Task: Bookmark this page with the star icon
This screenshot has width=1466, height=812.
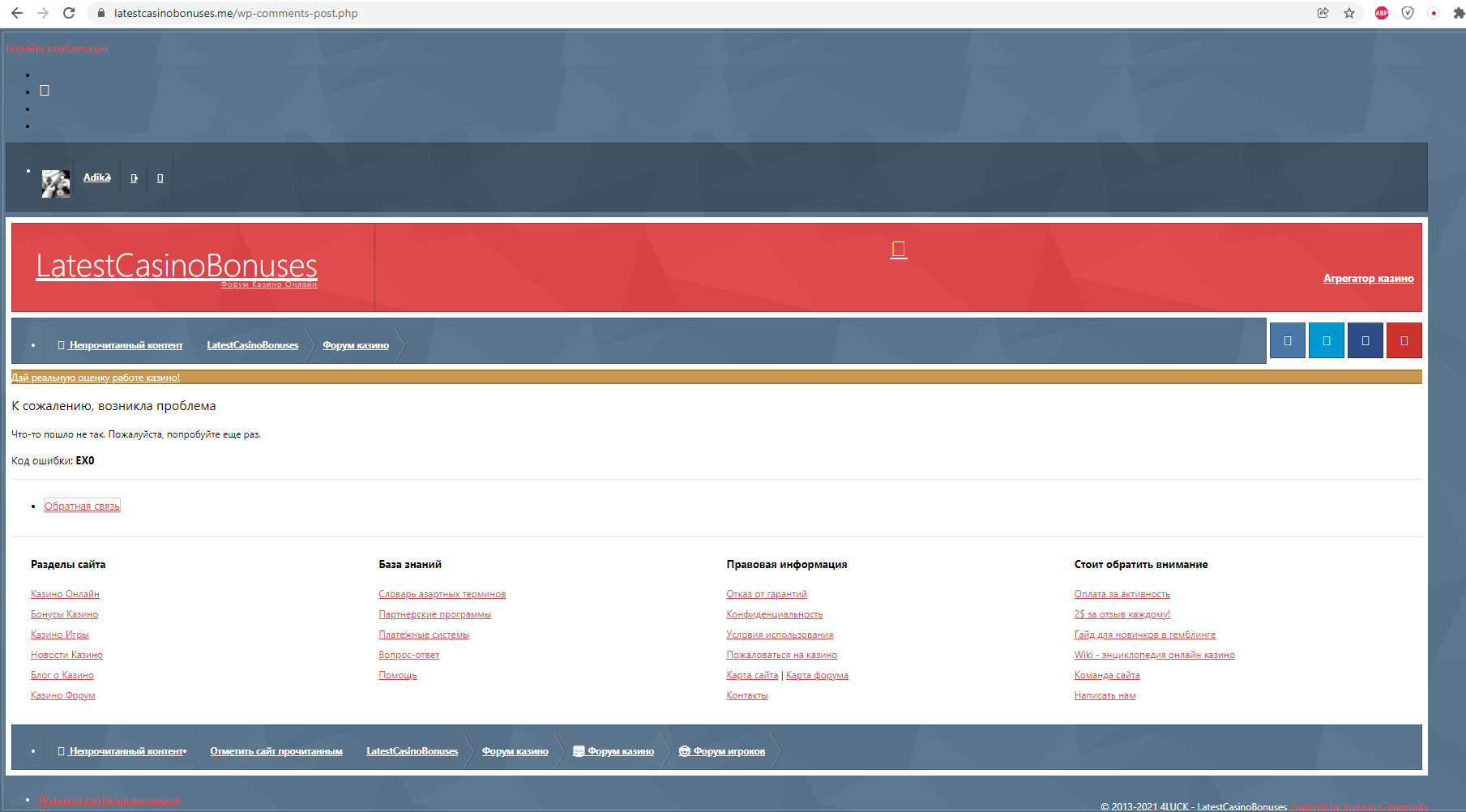Action: pos(1349,13)
